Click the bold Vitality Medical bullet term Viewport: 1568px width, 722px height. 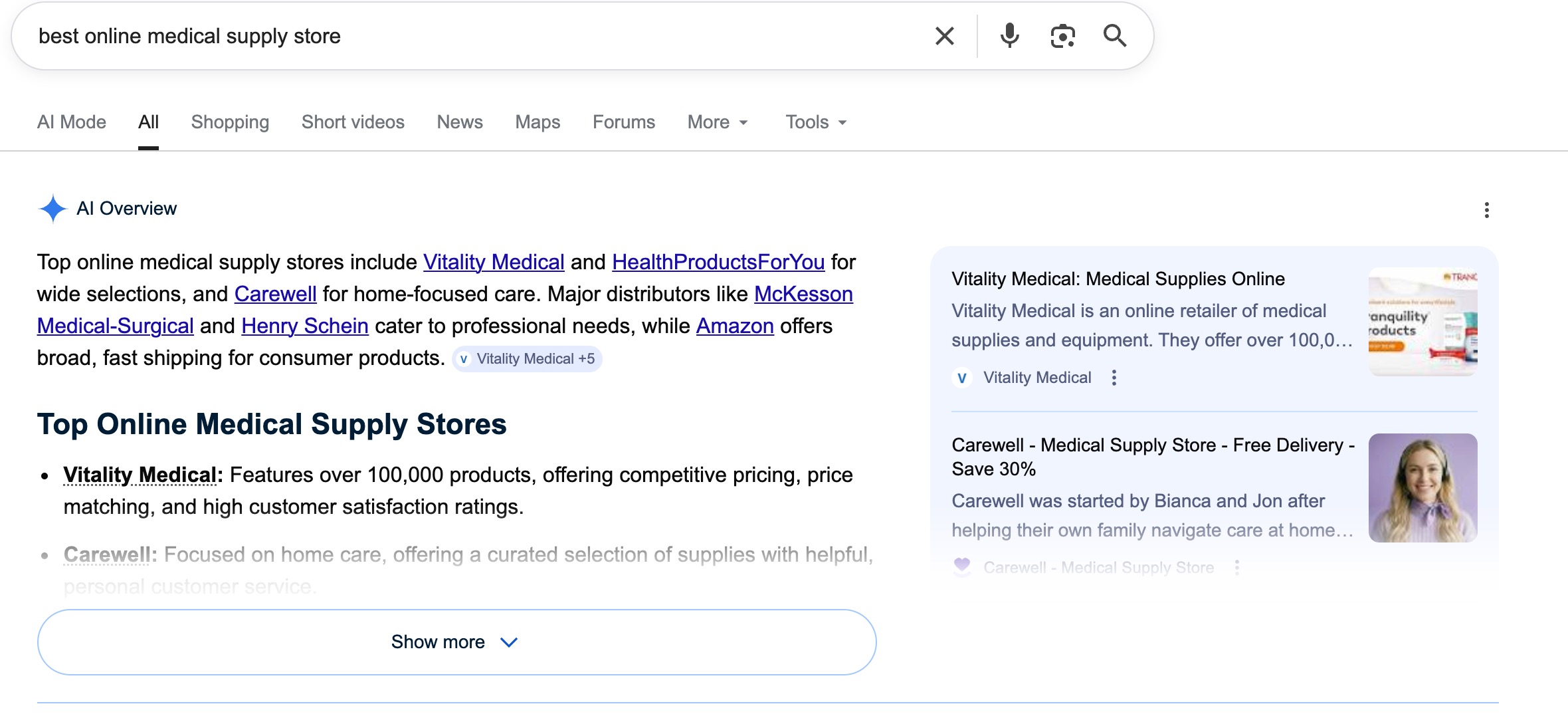click(x=140, y=475)
